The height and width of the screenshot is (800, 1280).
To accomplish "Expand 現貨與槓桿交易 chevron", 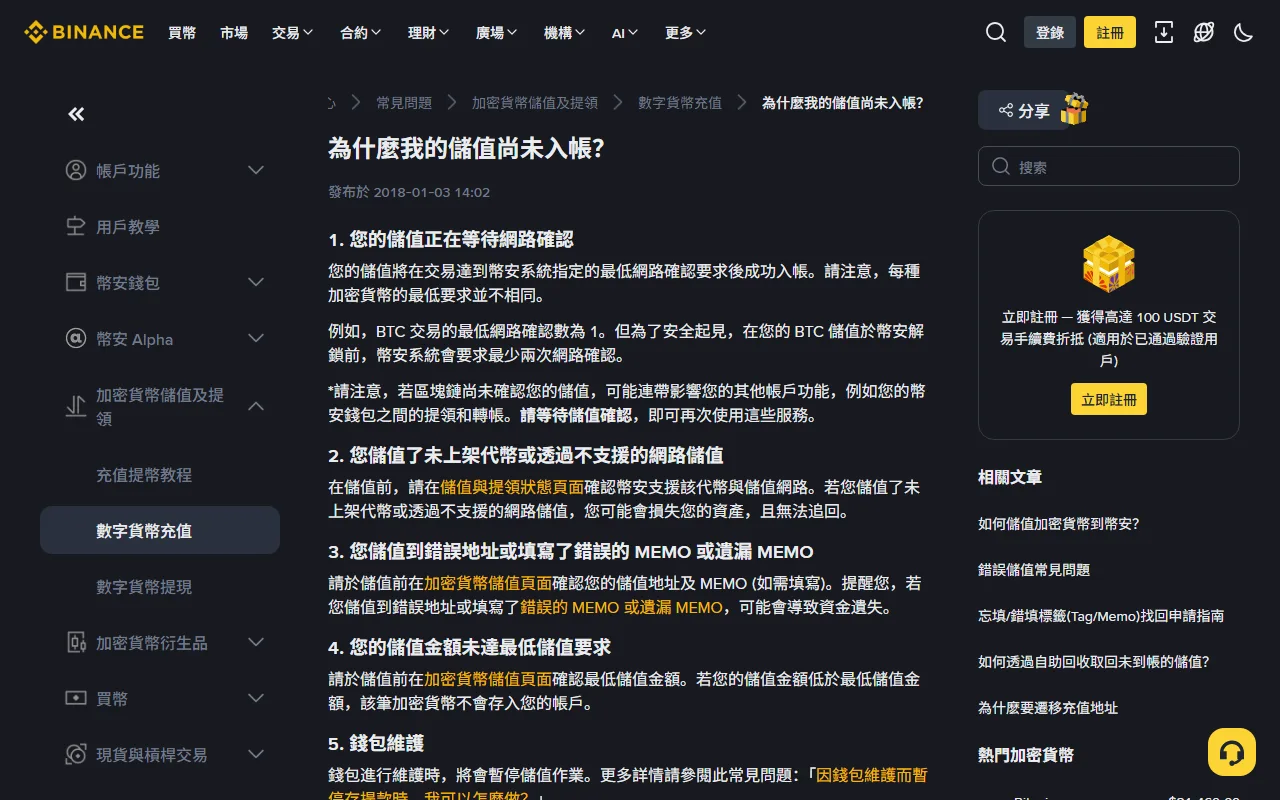I will (x=256, y=754).
